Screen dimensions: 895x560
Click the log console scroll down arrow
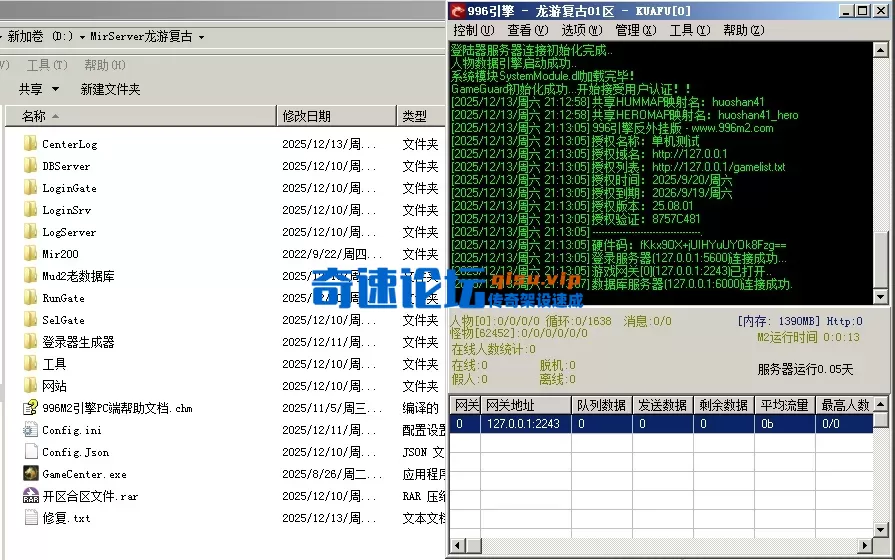point(881,297)
